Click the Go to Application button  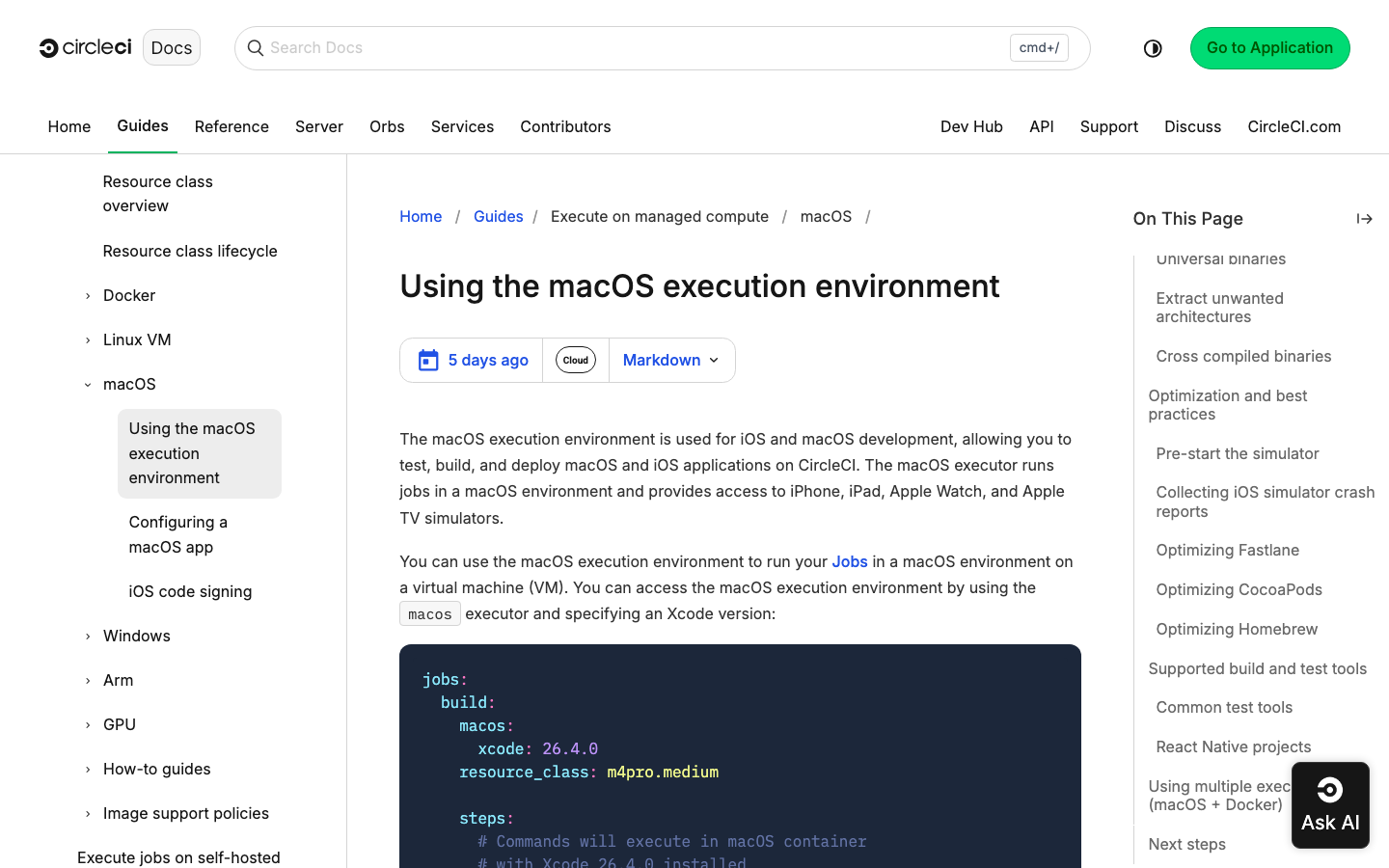coord(1269,48)
